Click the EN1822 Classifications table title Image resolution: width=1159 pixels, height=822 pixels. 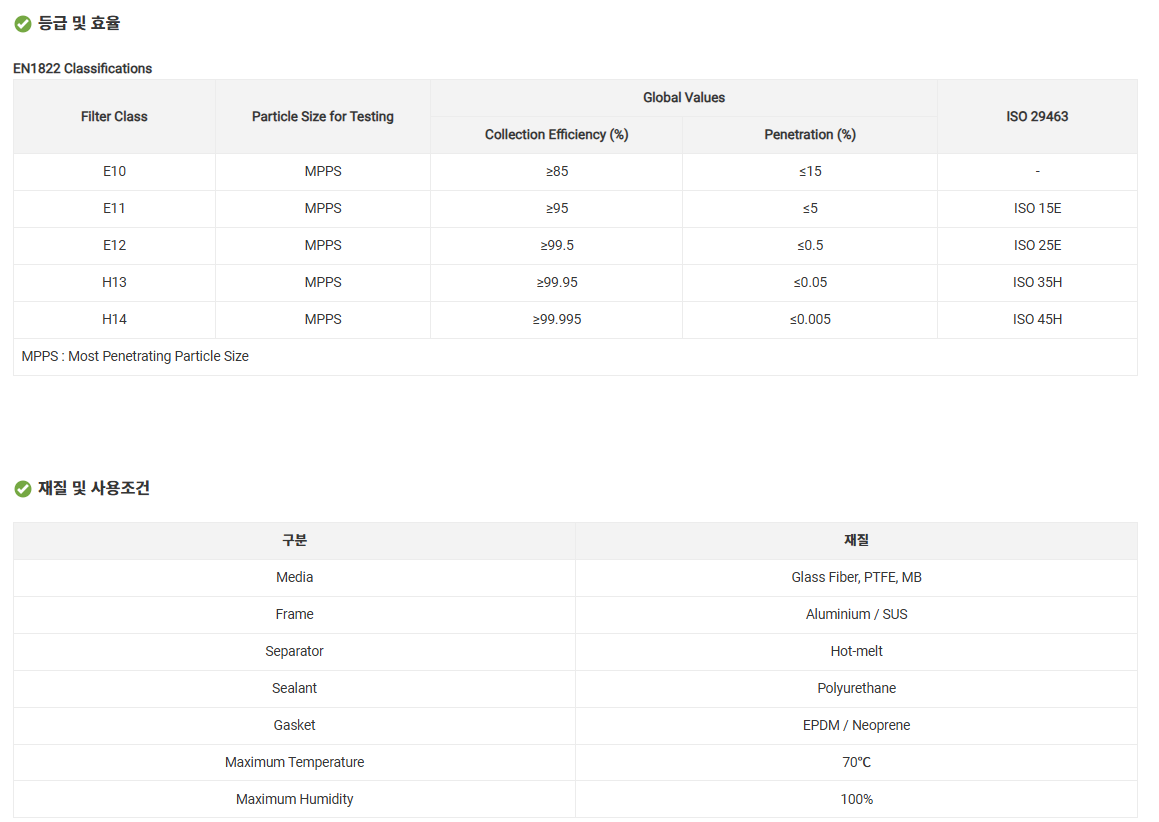83,69
